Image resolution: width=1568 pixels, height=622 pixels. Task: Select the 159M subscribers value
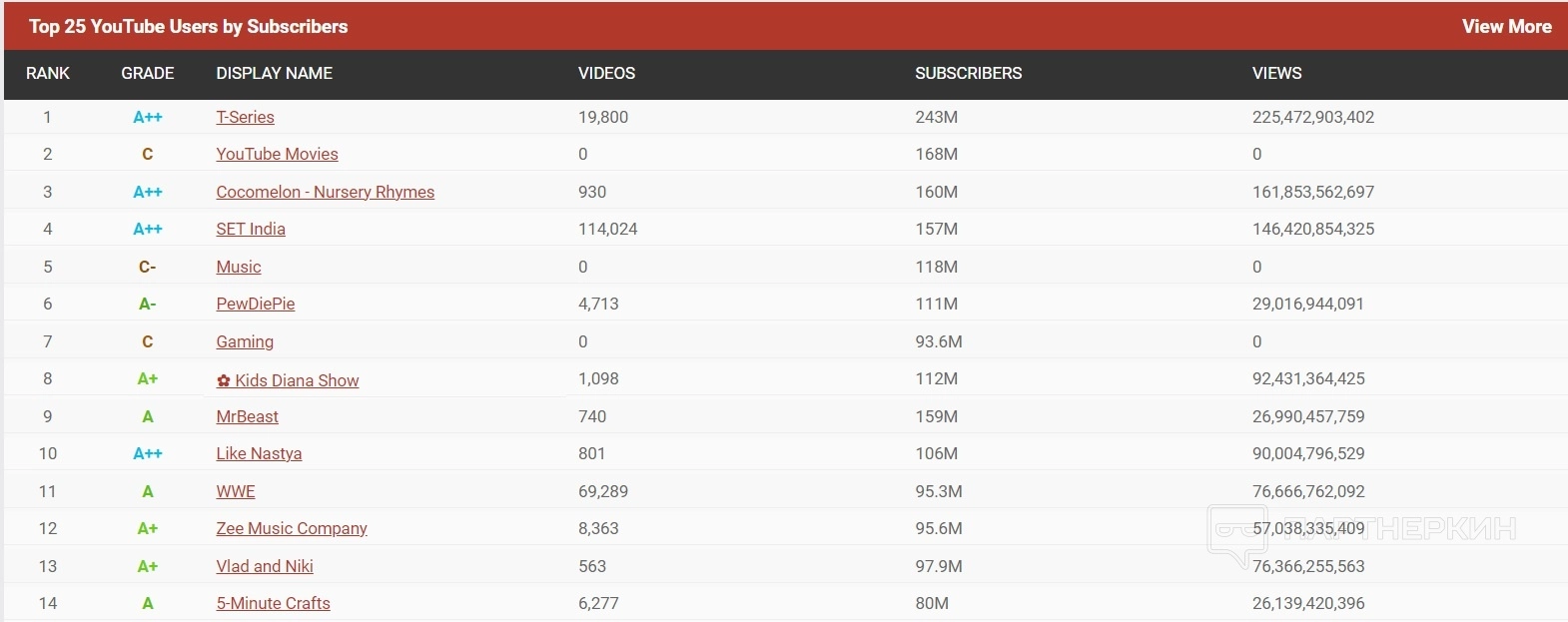coord(936,416)
